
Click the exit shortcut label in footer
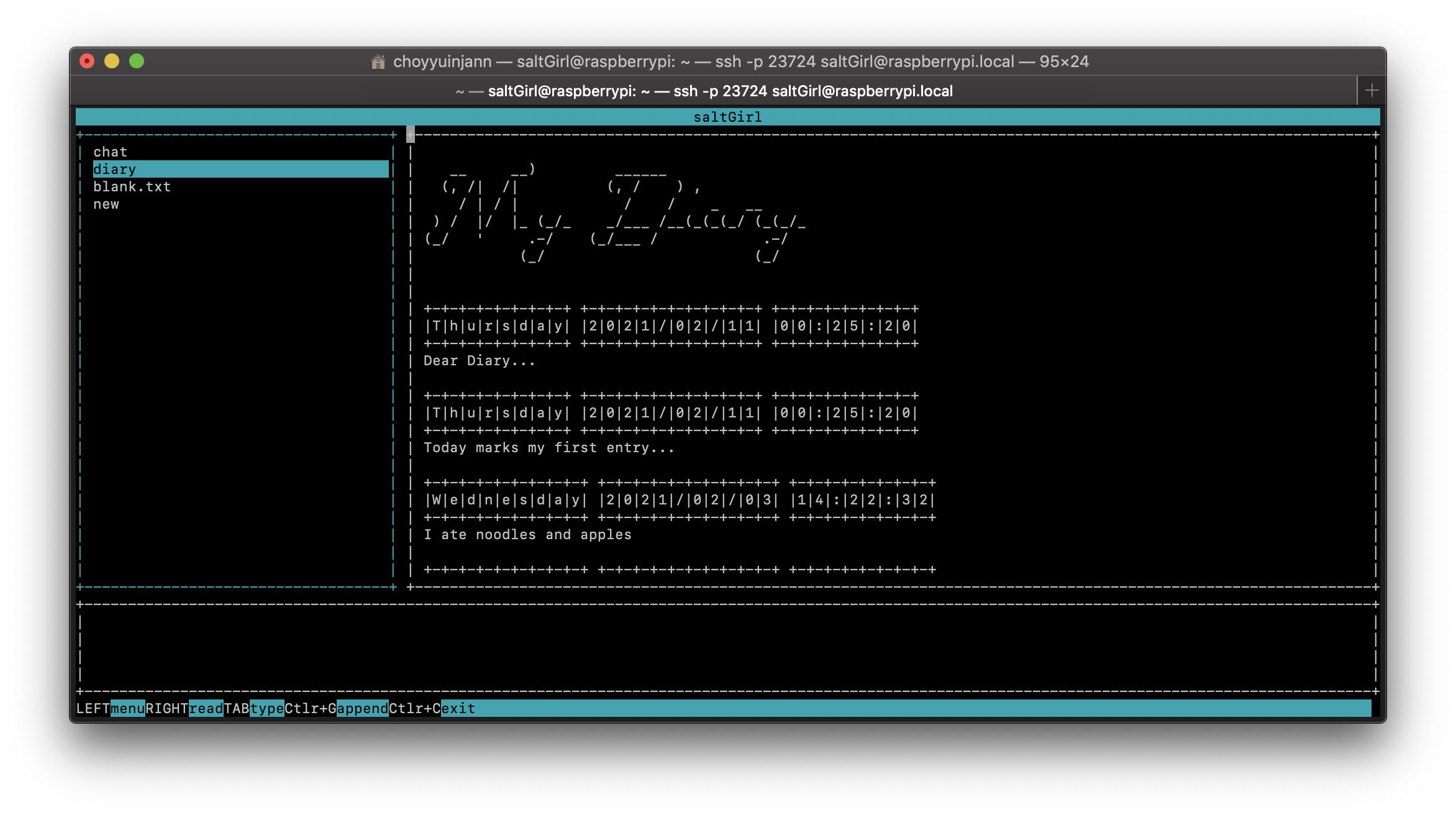coord(458,709)
